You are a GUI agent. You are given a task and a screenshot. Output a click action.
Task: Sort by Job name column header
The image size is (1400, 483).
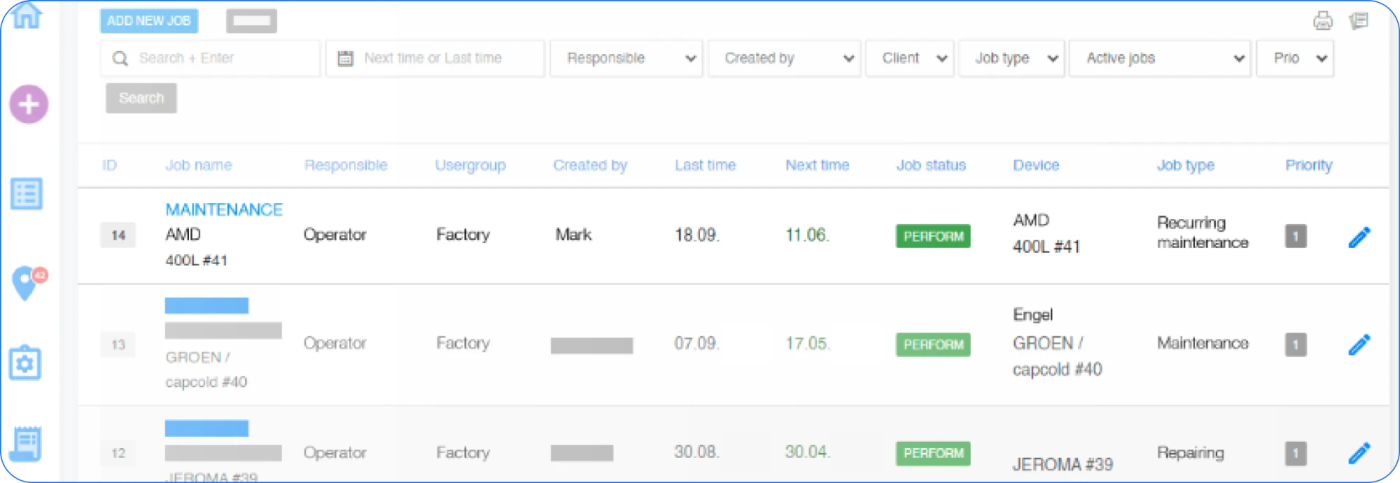click(x=198, y=165)
